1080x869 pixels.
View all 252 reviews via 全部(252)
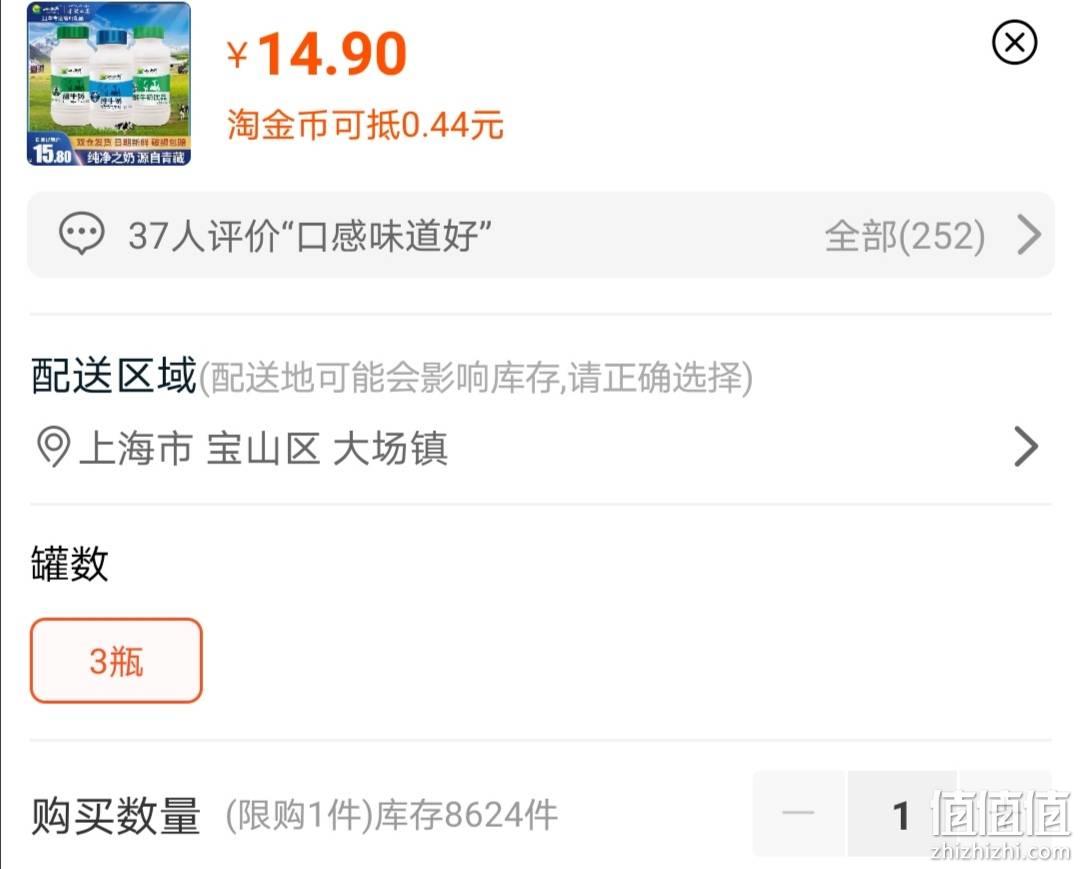pyautogui.click(x=904, y=236)
